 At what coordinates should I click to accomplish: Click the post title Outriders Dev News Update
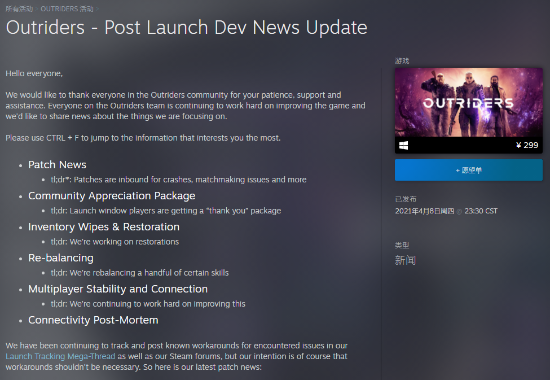[x=187, y=27]
